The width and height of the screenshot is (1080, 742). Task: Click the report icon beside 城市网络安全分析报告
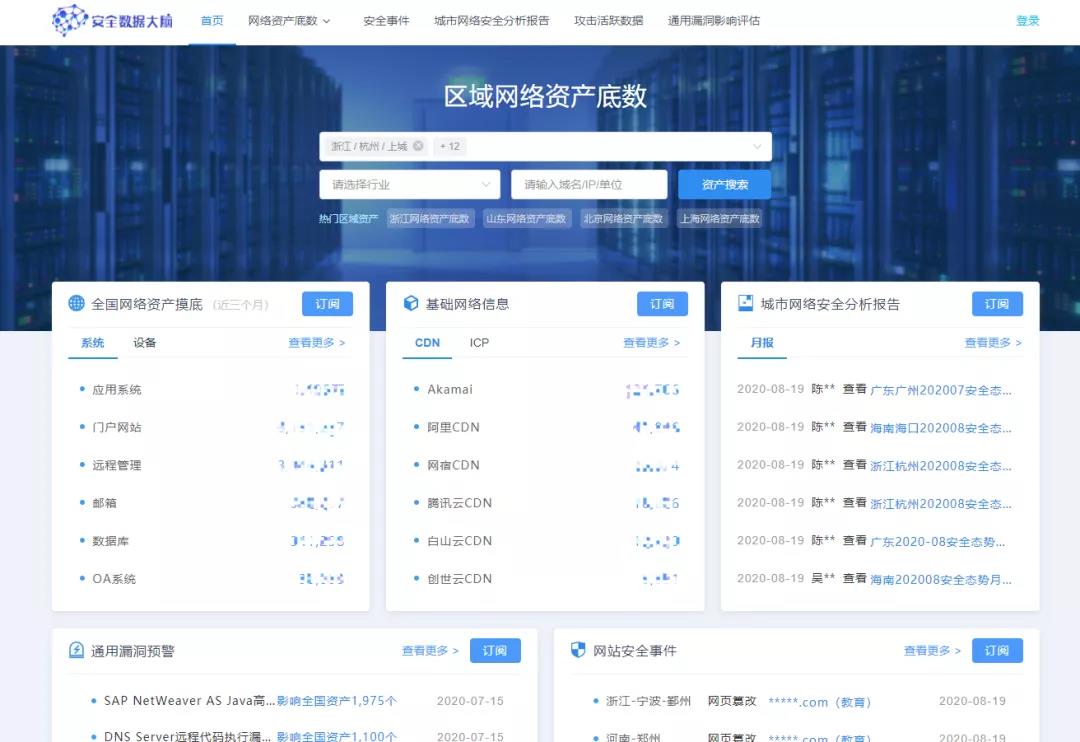pos(745,304)
